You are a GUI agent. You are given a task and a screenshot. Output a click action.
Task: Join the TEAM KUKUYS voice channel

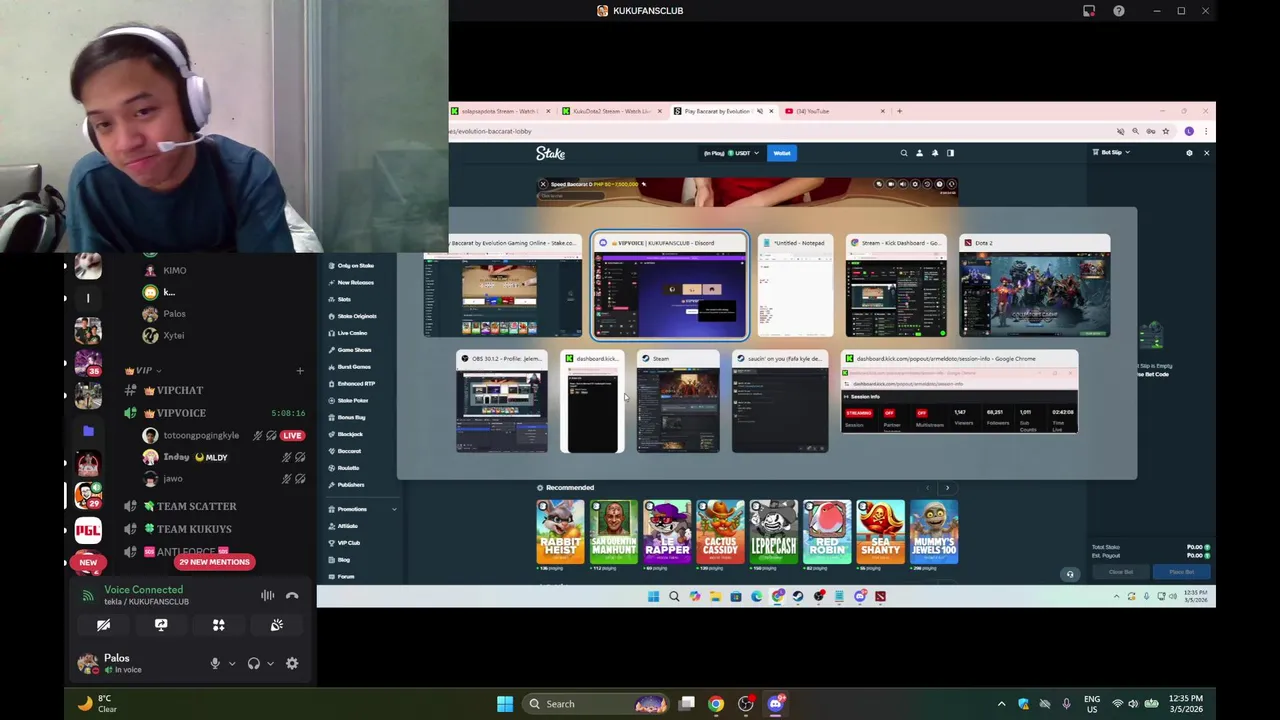[194, 529]
